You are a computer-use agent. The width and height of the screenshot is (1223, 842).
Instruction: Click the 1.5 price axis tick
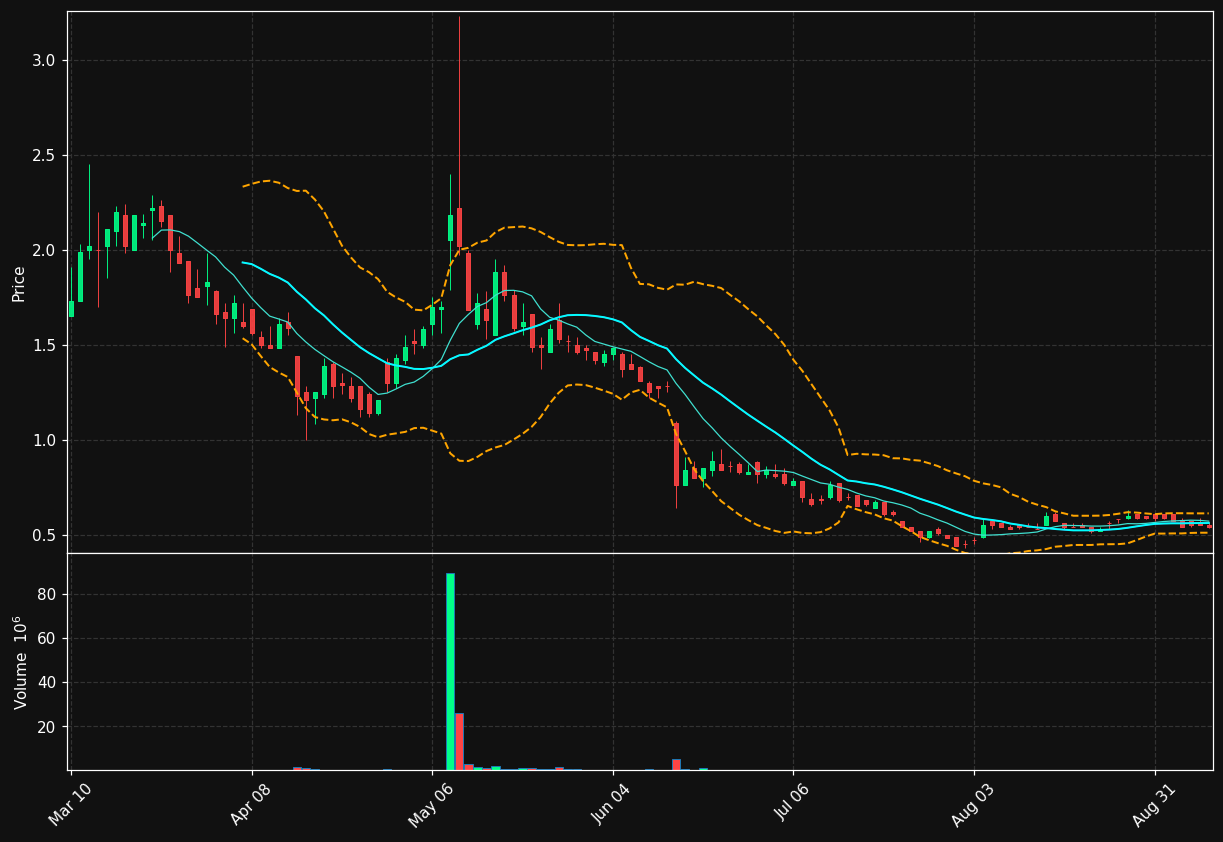coord(44,346)
